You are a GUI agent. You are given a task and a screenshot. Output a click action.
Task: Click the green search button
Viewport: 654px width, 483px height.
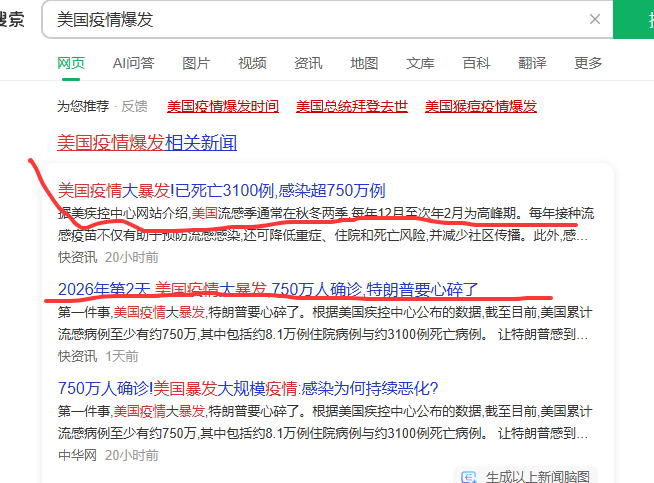click(634, 19)
